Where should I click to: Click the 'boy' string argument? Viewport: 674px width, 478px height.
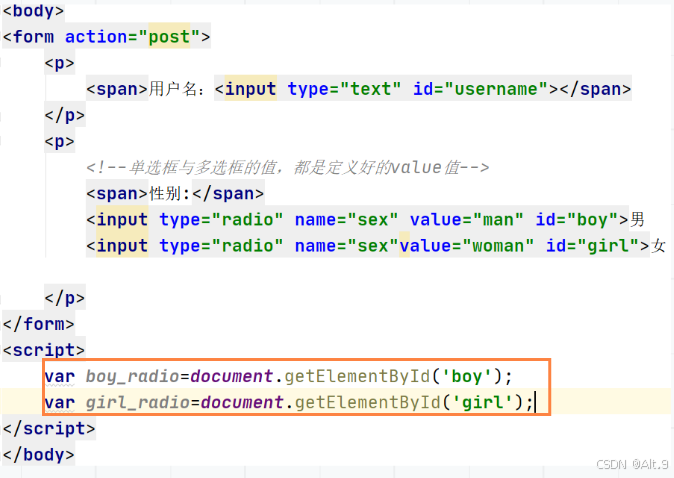[x=466, y=377]
